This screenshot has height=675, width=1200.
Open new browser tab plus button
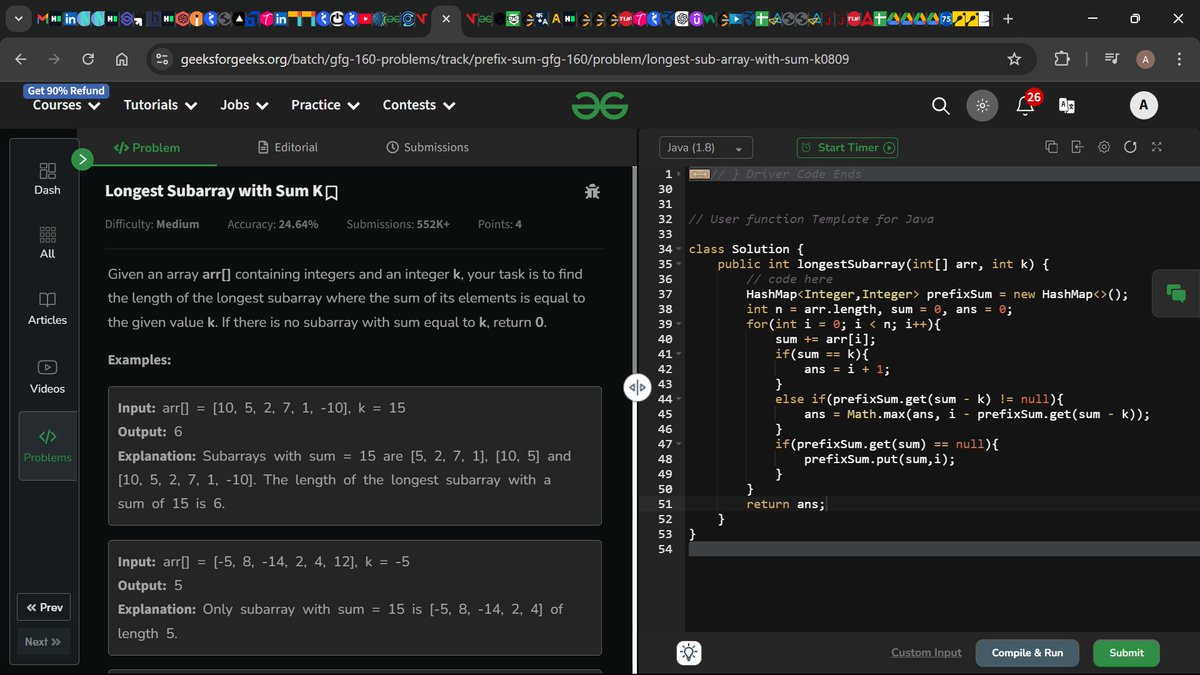click(1008, 18)
